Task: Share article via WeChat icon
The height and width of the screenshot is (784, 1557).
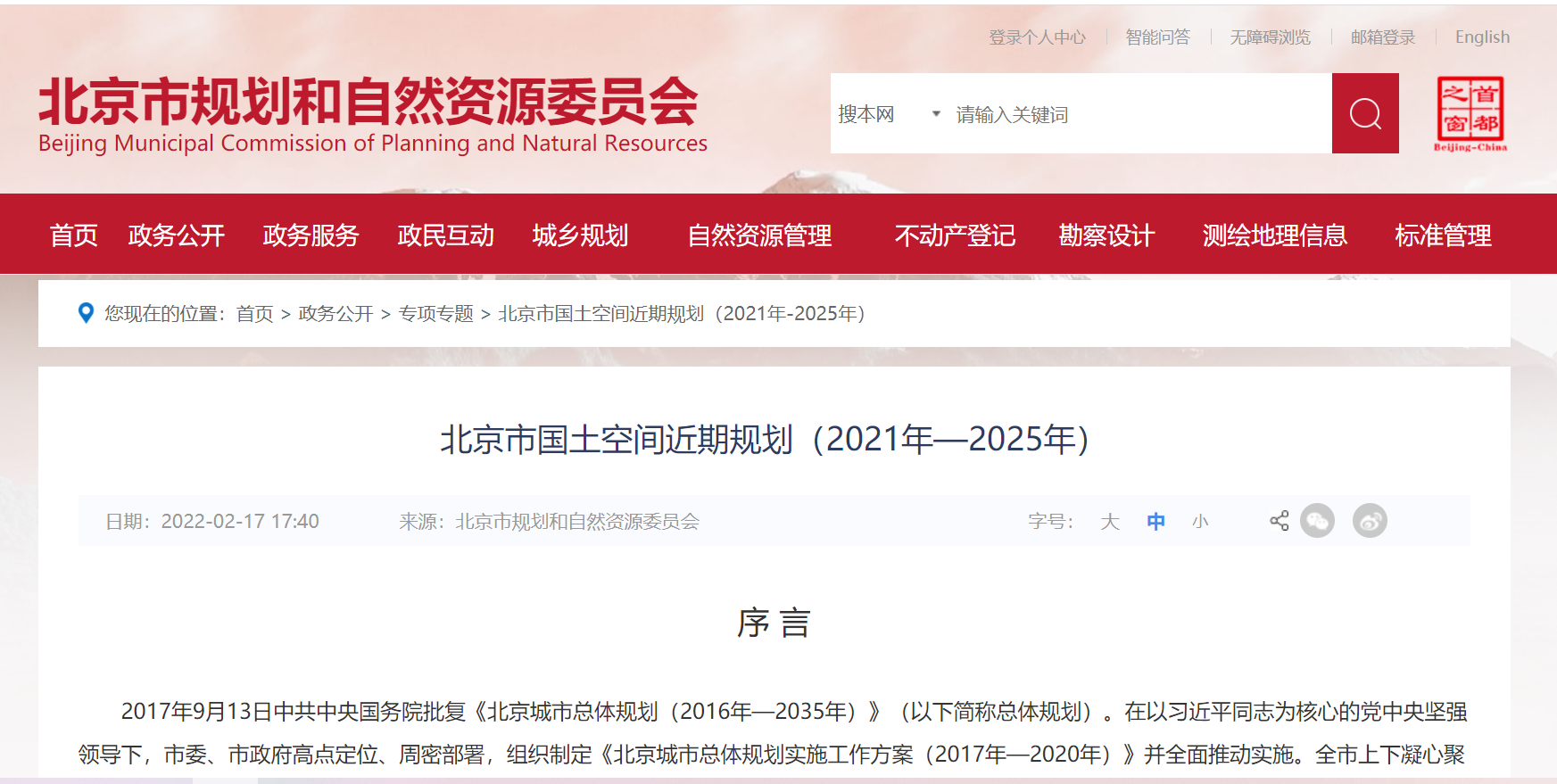Action: (x=1317, y=521)
